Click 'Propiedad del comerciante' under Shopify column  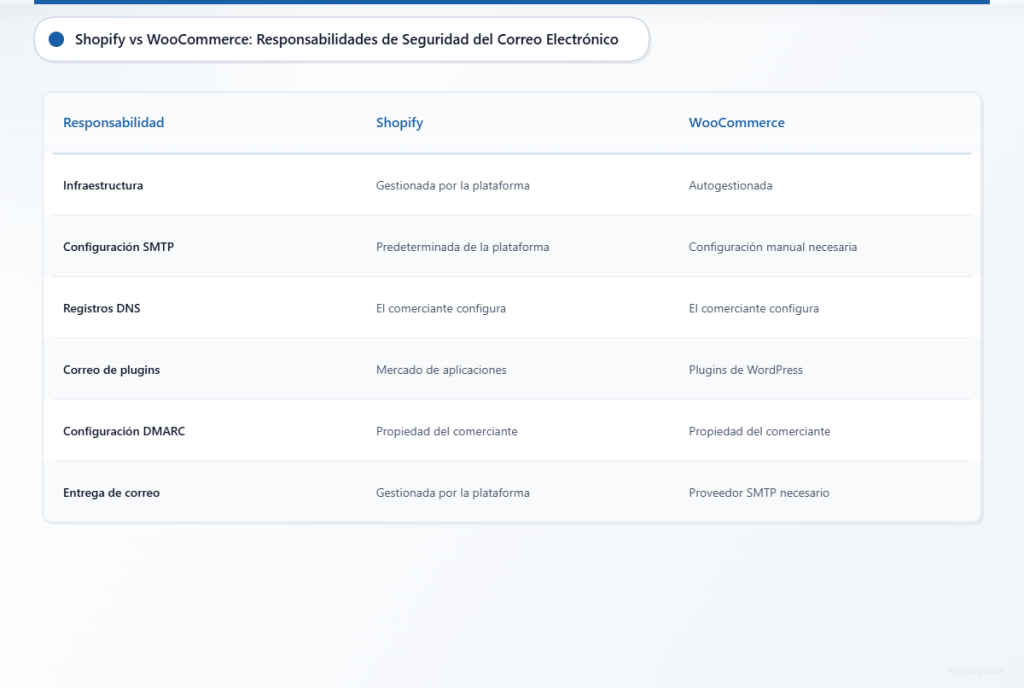tap(447, 431)
